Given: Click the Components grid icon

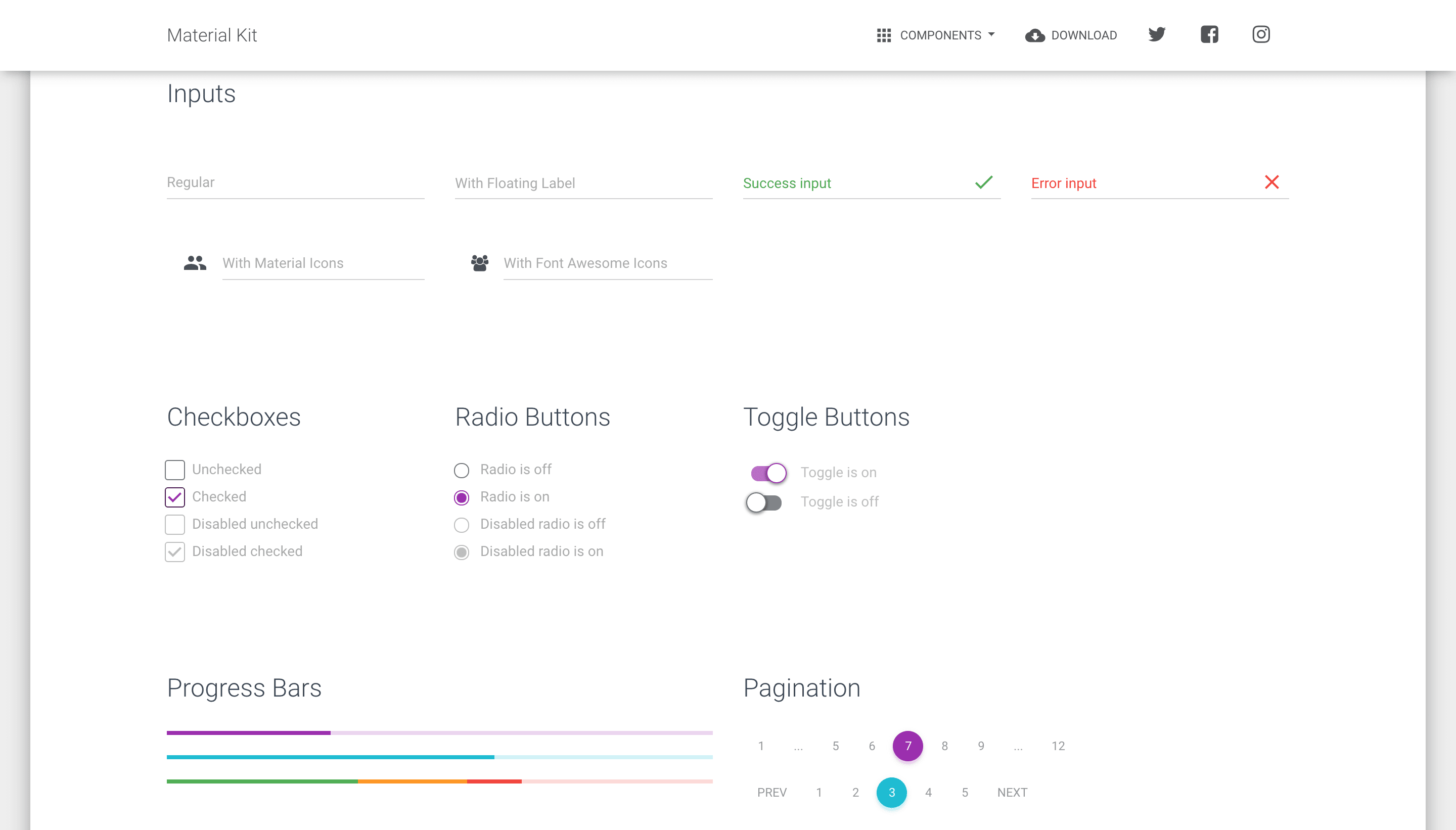Looking at the screenshot, I should click(x=884, y=35).
